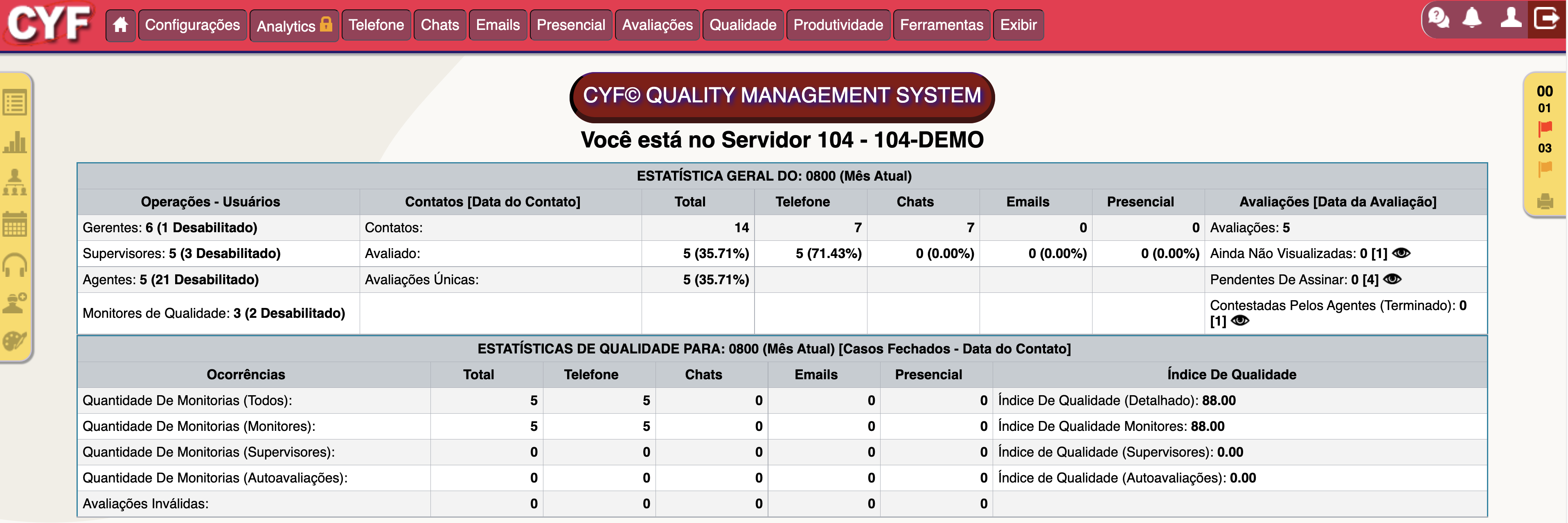Click 'Supervisores: 5 (3 Desabilitado)' row
This screenshot has height=523, width=1568.
tap(219, 254)
